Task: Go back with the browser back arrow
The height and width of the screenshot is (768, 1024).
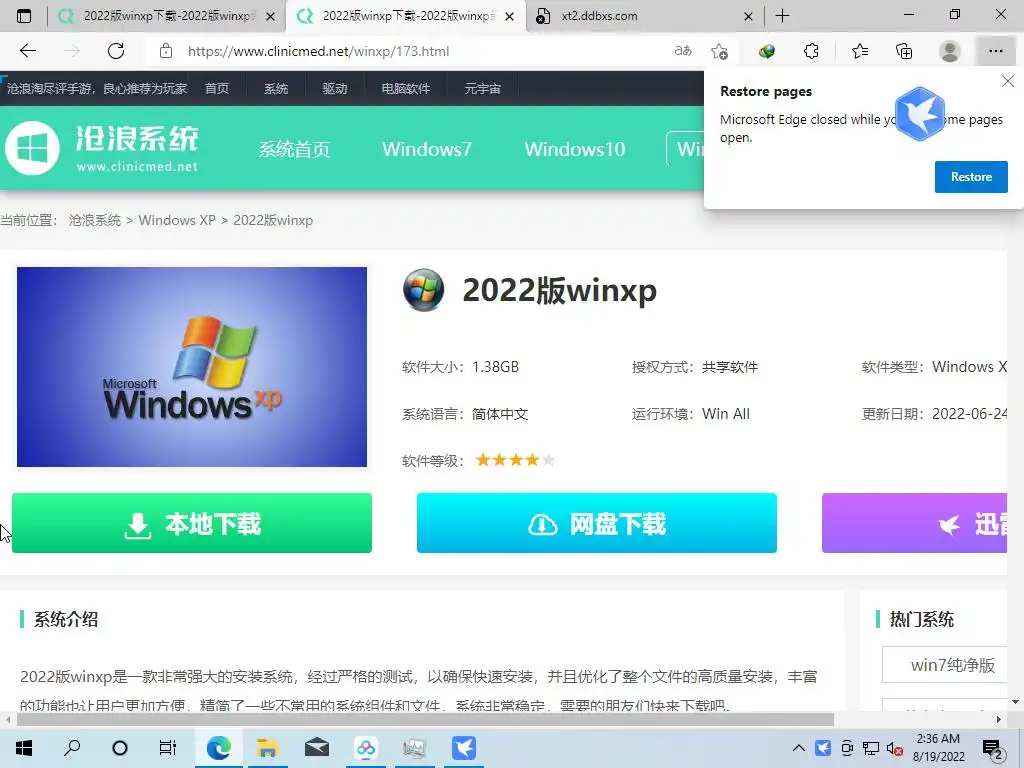Action: click(27, 51)
